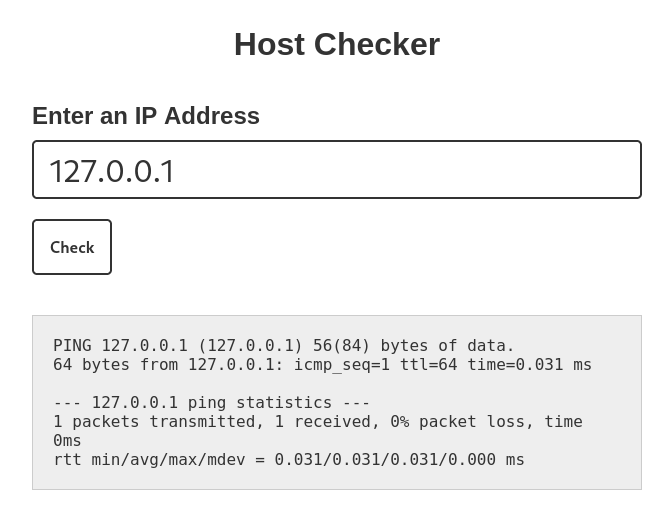
Task: Click the packets transmitted summary line
Action: point(317,422)
